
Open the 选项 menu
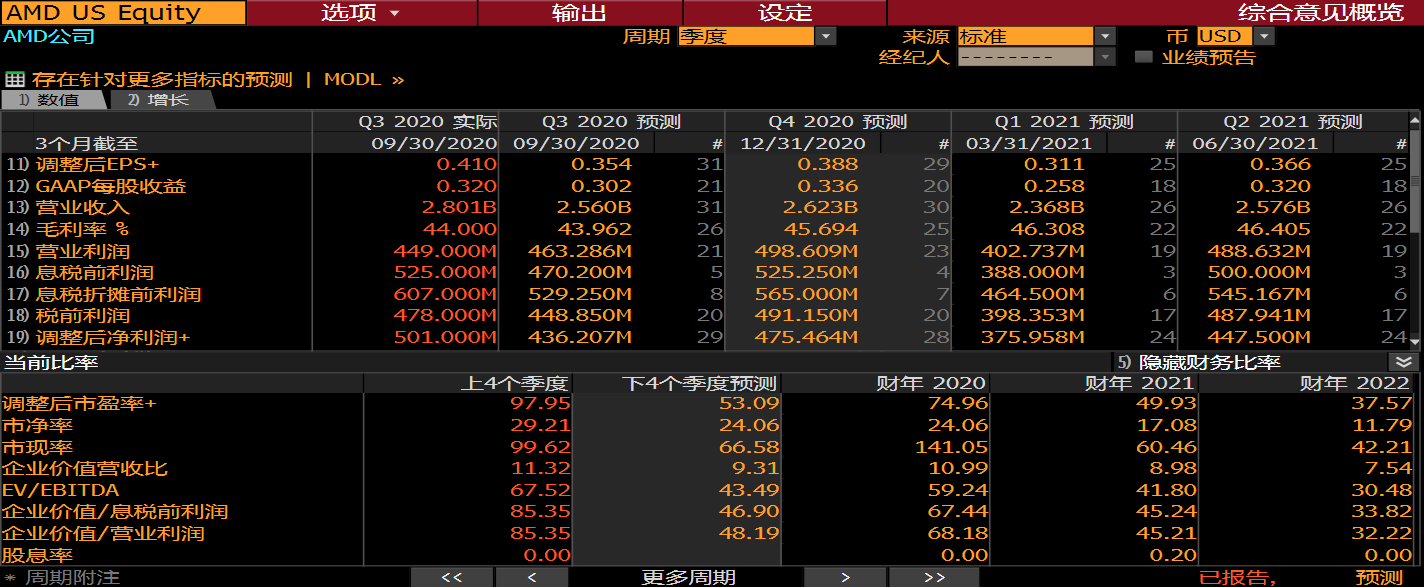[x=361, y=13]
